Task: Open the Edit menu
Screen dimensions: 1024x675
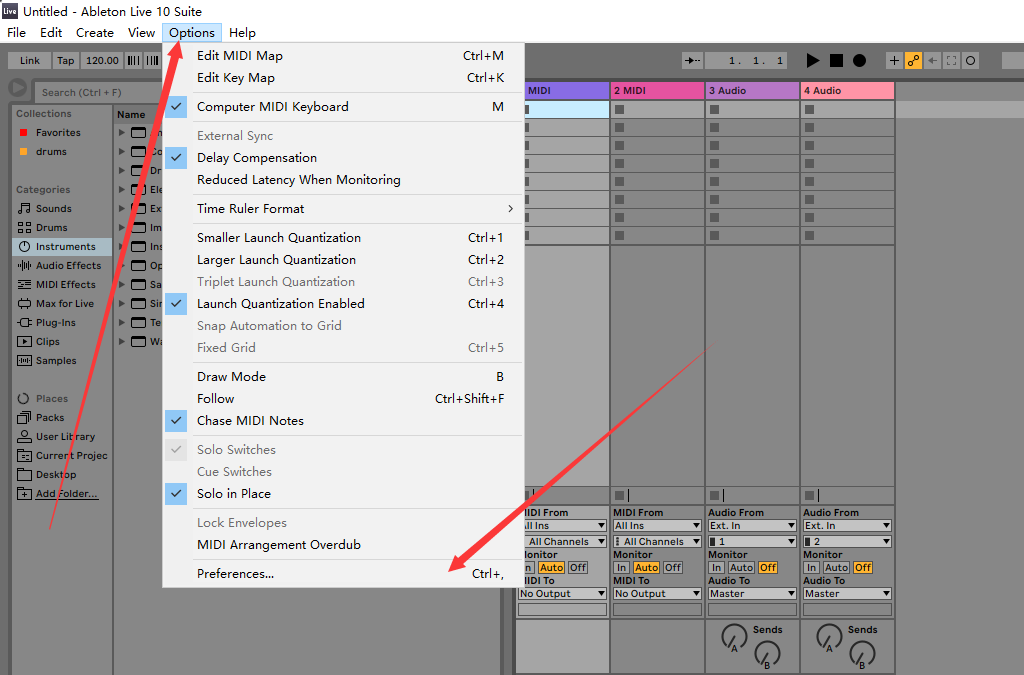Action: 51,33
